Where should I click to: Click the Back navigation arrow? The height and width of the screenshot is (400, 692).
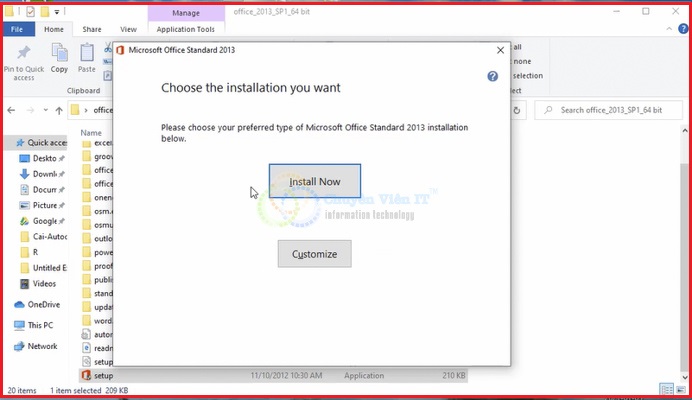11,110
